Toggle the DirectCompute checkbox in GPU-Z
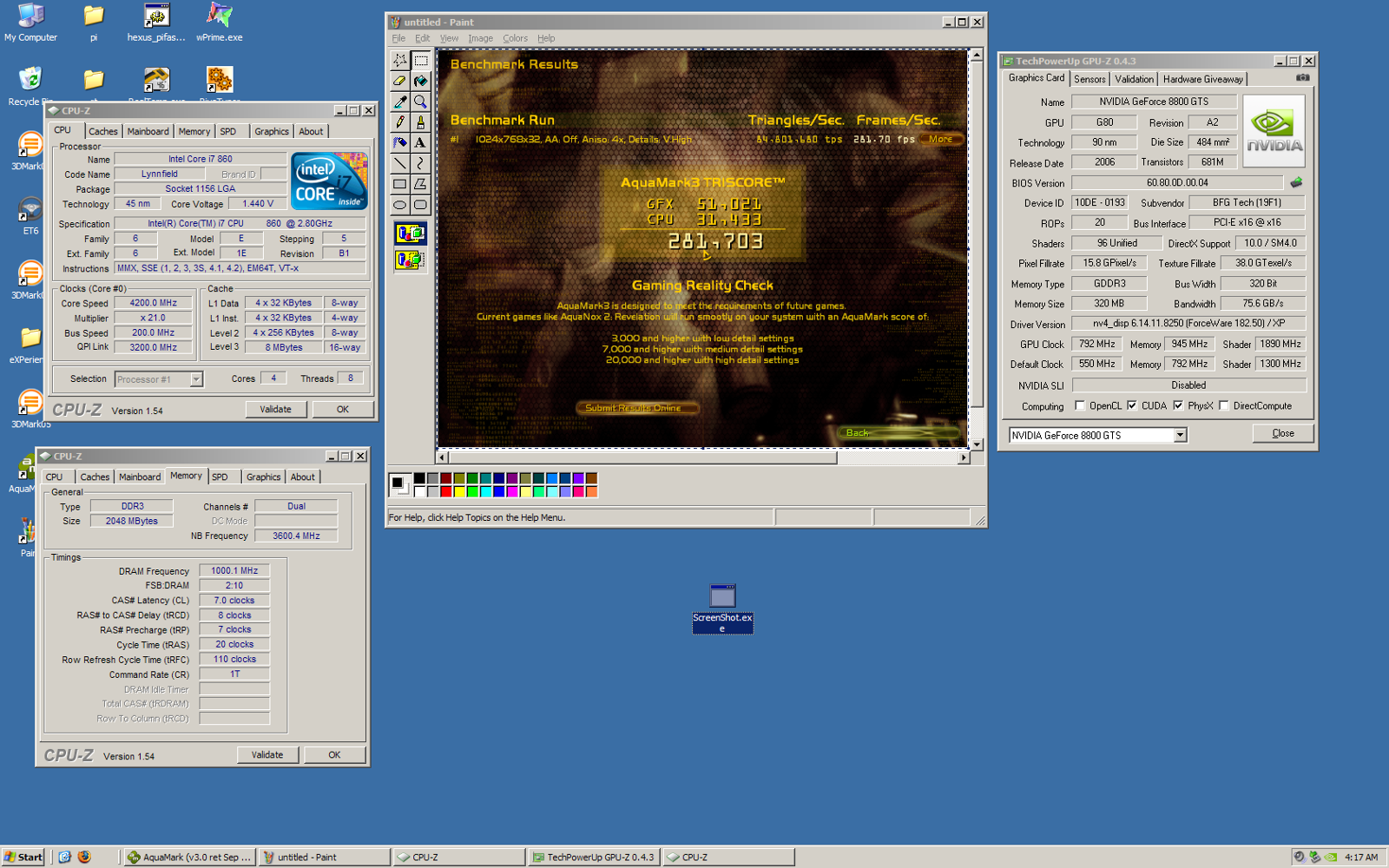 (1224, 405)
